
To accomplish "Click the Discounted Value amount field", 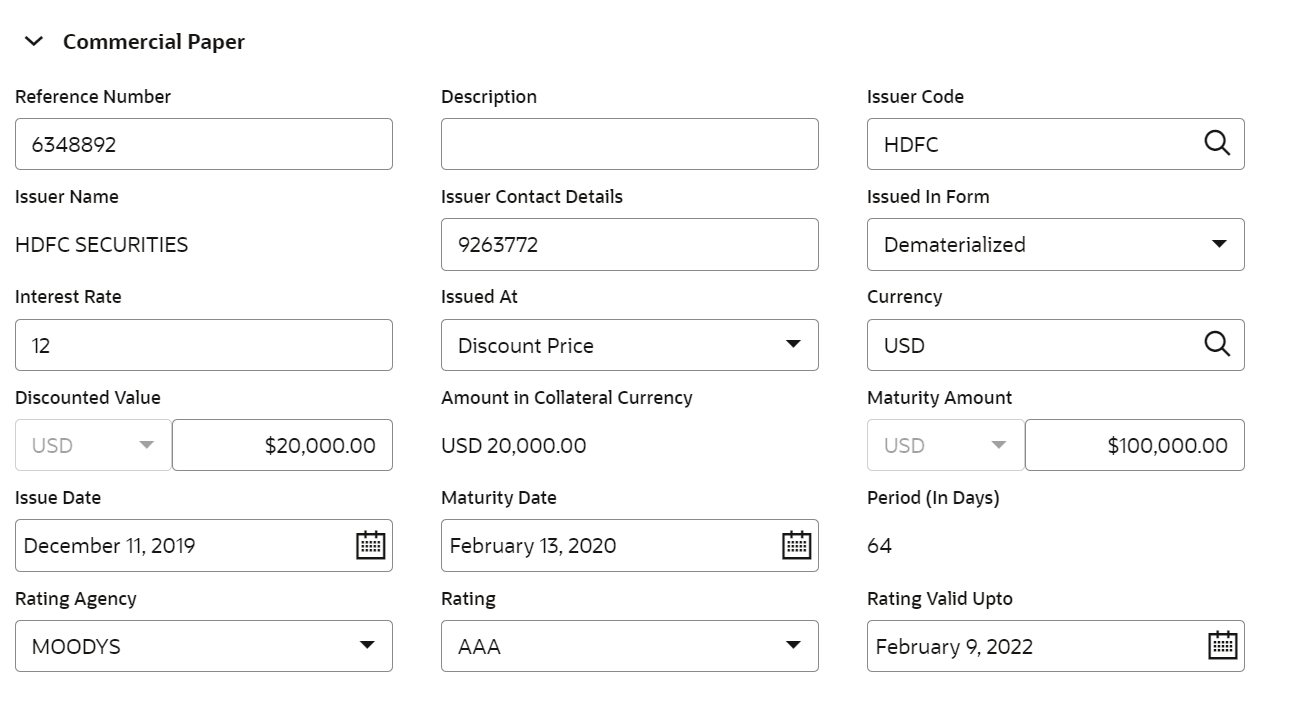I will click(282, 445).
